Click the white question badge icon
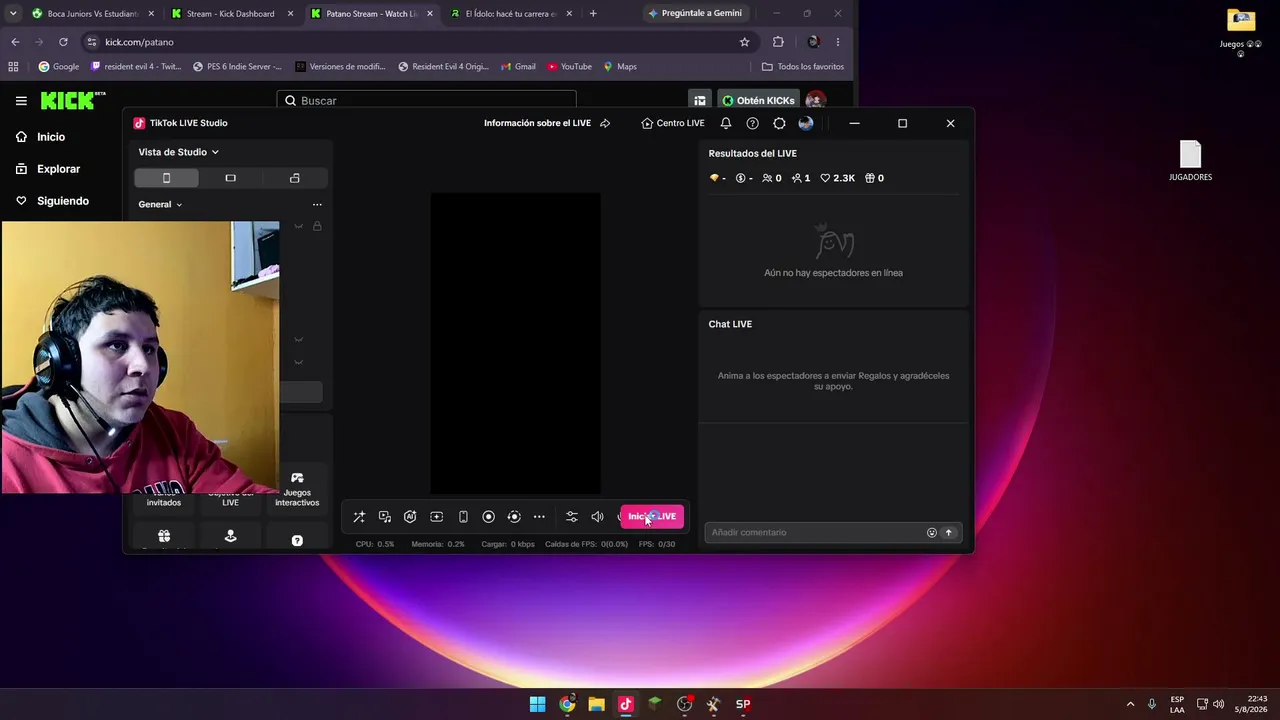This screenshot has height=720, width=1280. coord(297,540)
